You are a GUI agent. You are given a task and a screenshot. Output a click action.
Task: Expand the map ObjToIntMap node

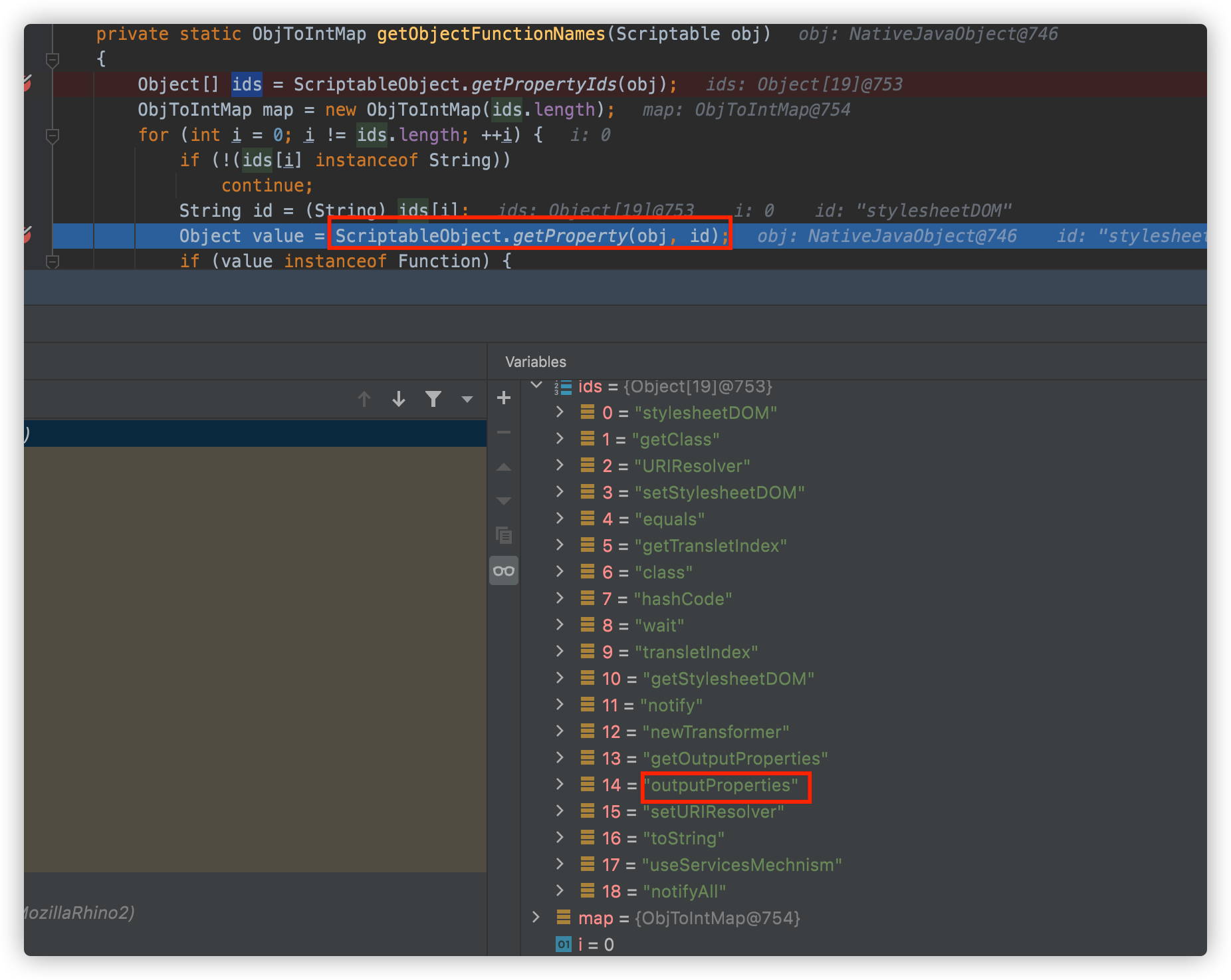[x=536, y=918]
